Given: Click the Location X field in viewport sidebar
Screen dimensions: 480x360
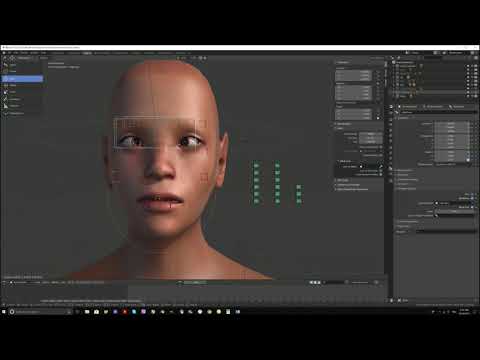Looking at the screenshot, I should [x=353, y=72].
